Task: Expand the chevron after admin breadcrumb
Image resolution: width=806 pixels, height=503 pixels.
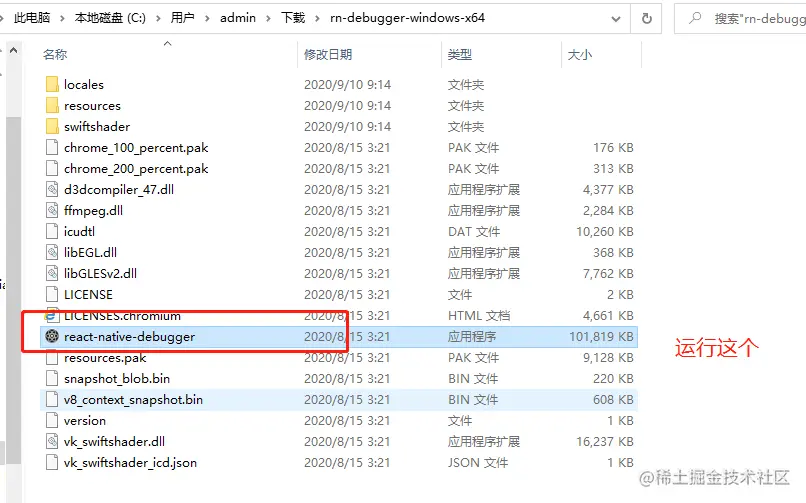Action: coord(268,18)
